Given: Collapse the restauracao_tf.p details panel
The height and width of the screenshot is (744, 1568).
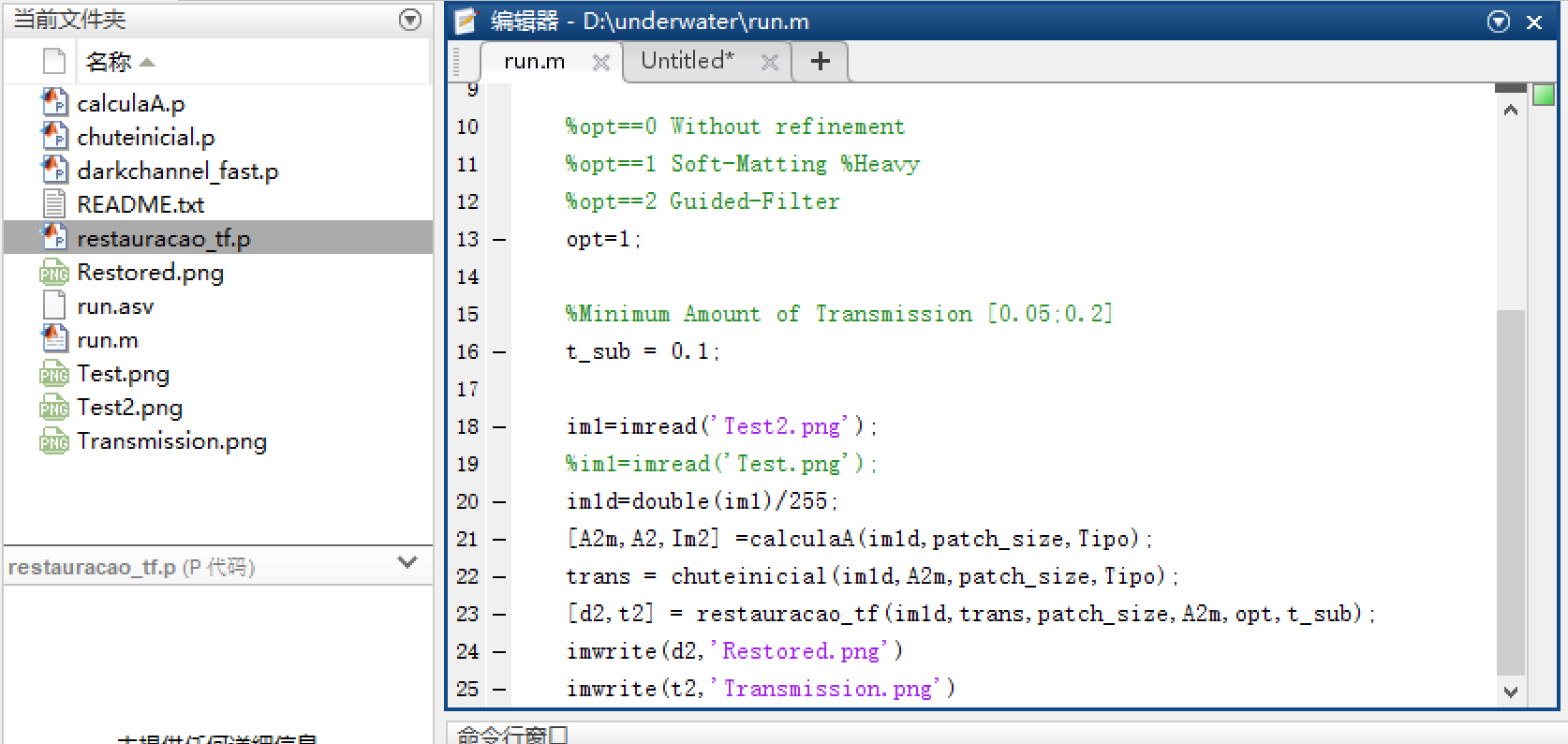Looking at the screenshot, I should pos(407,562).
